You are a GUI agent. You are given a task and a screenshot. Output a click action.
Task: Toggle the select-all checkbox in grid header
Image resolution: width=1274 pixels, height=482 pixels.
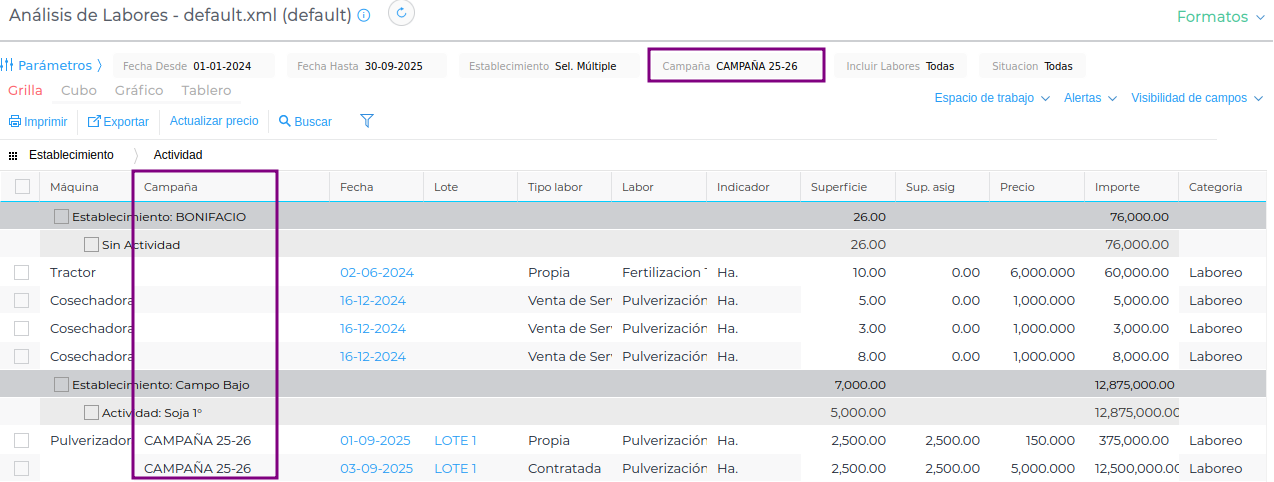22,187
